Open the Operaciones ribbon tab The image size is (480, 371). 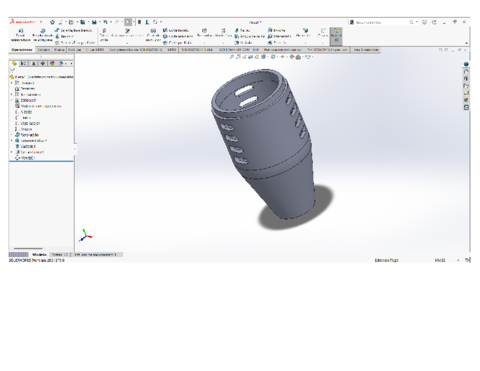click(x=22, y=50)
